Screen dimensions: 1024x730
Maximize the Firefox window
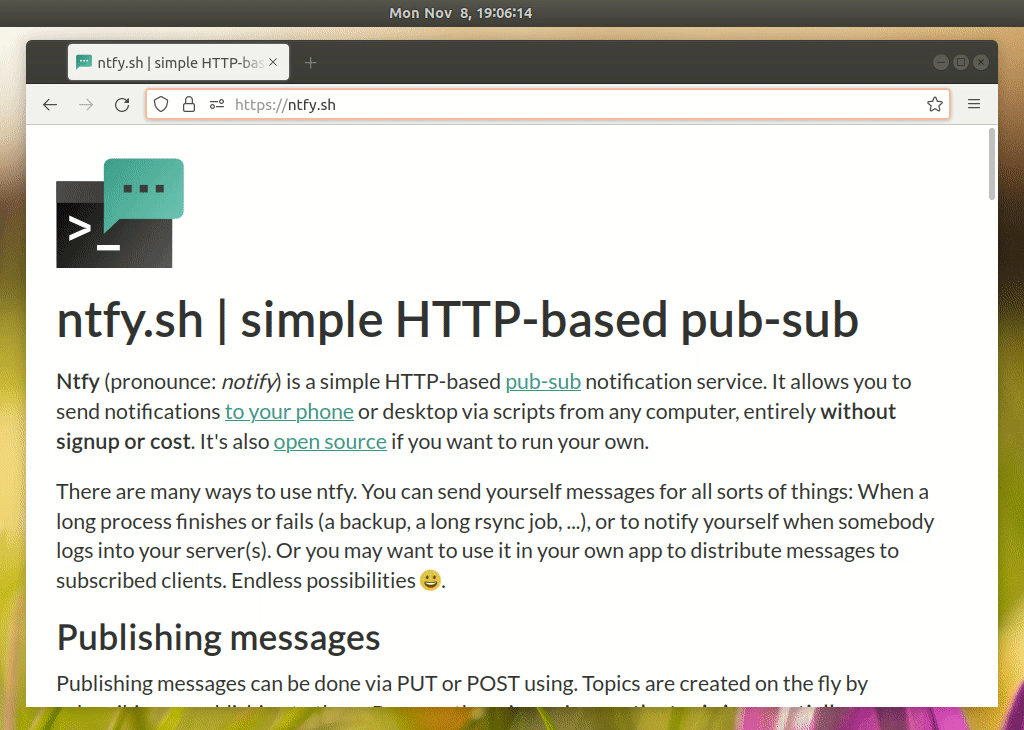(961, 62)
